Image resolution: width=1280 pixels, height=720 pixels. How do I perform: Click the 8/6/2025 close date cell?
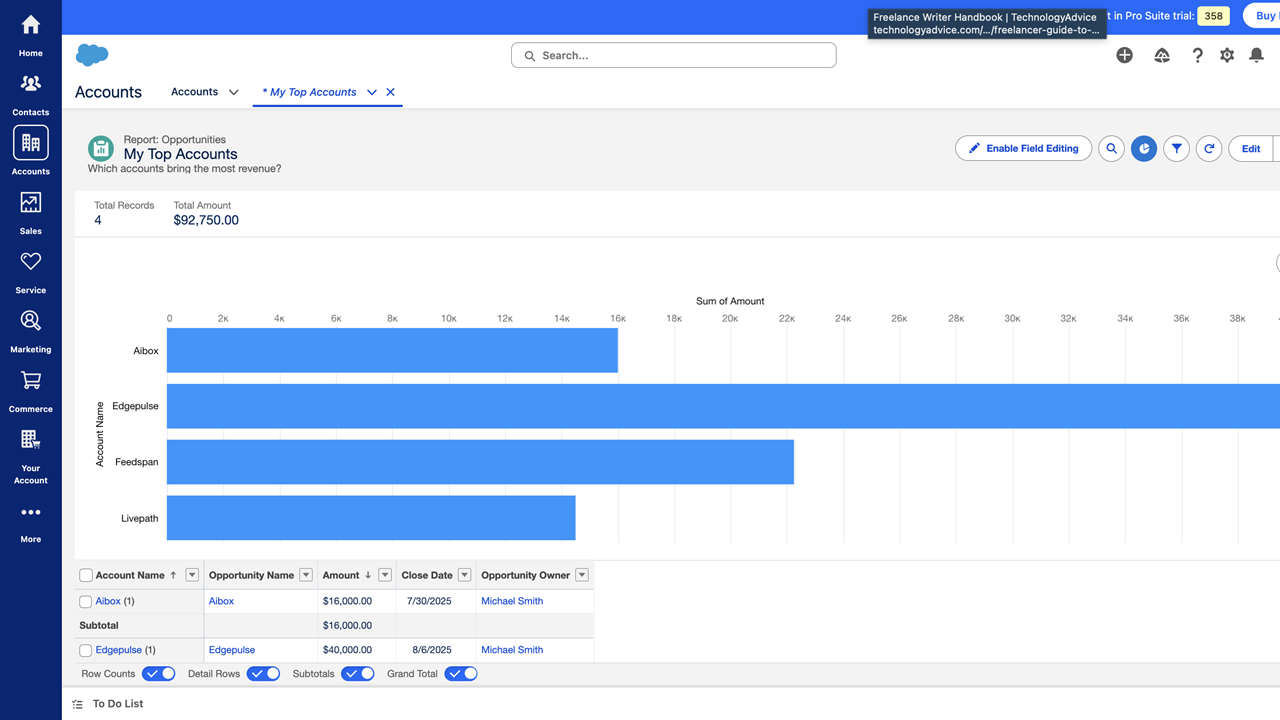pos(432,651)
